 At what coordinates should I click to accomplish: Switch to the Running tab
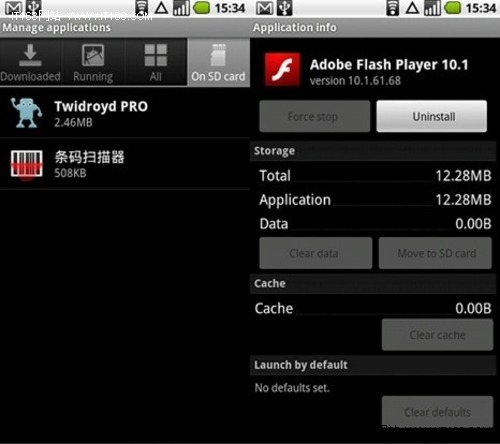tap(93, 62)
